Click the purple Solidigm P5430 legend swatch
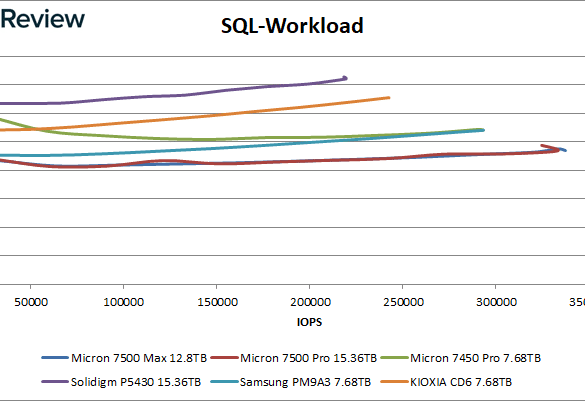 [x=55, y=382]
